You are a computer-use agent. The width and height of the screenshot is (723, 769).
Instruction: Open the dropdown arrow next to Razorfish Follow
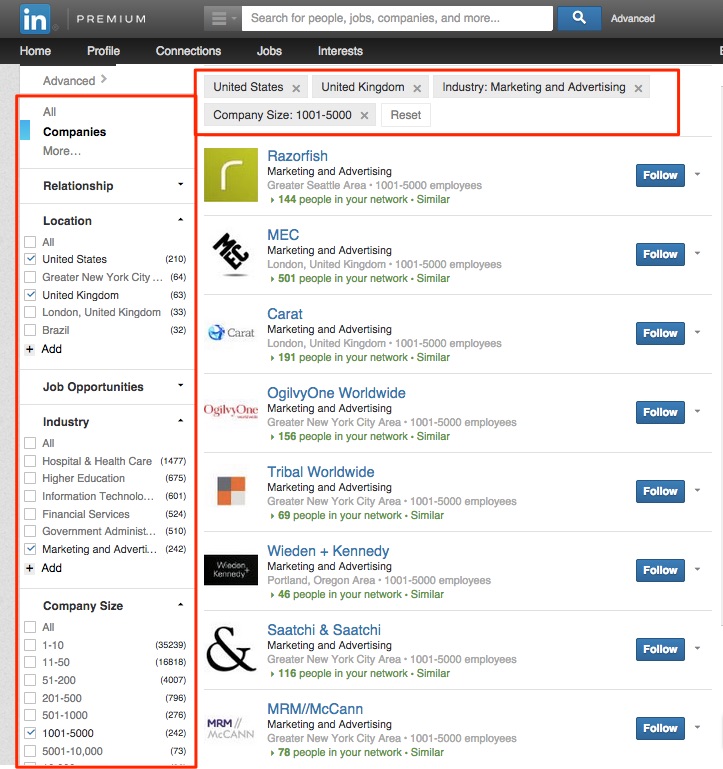tap(697, 174)
